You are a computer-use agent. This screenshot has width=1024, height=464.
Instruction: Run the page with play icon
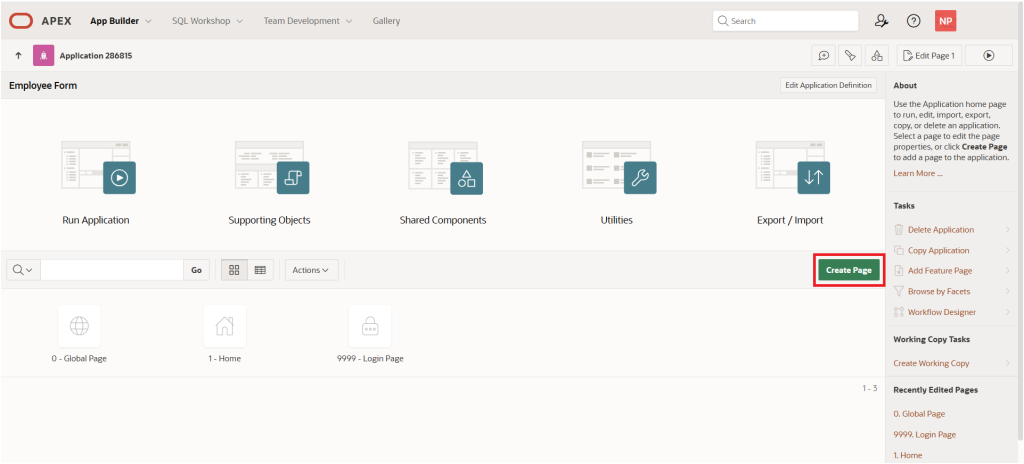coord(989,56)
